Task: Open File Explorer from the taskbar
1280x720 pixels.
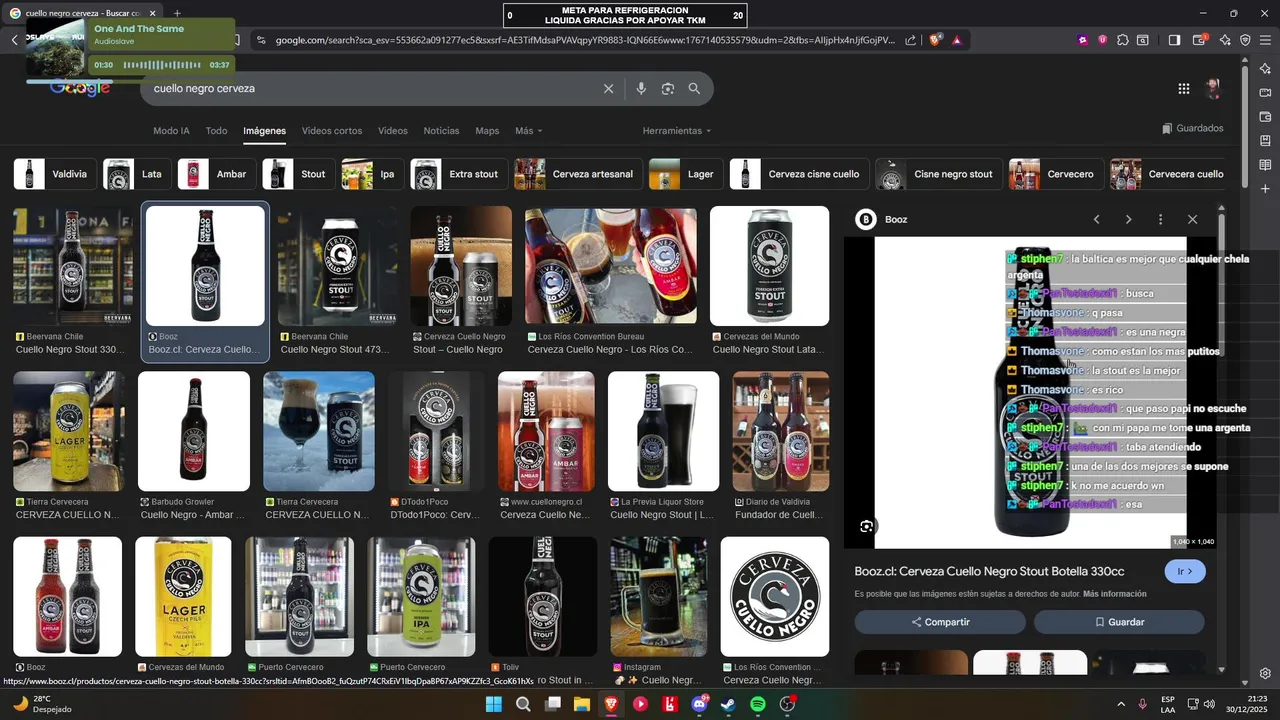Action: click(x=582, y=704)
